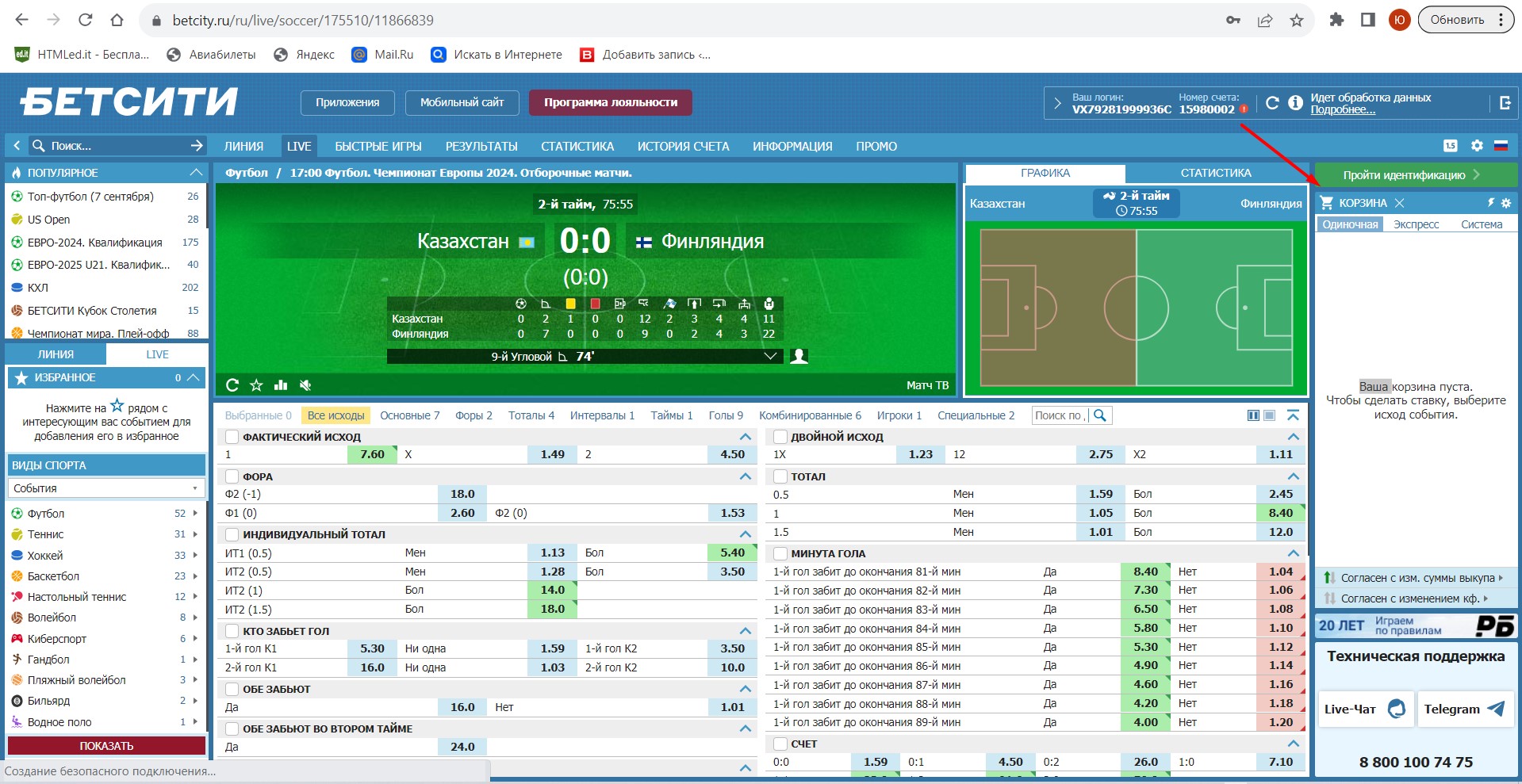The height and width of the screenshot is (784, 1522).
Task: Add the match to favorites with the star icon
Action: click(x=256, y=385)
